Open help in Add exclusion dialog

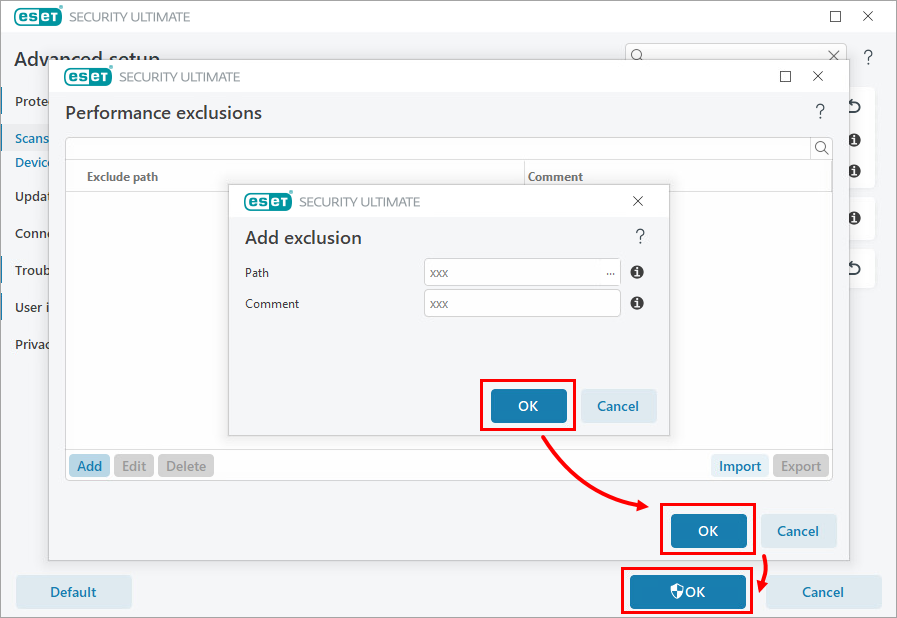point(640,237)
